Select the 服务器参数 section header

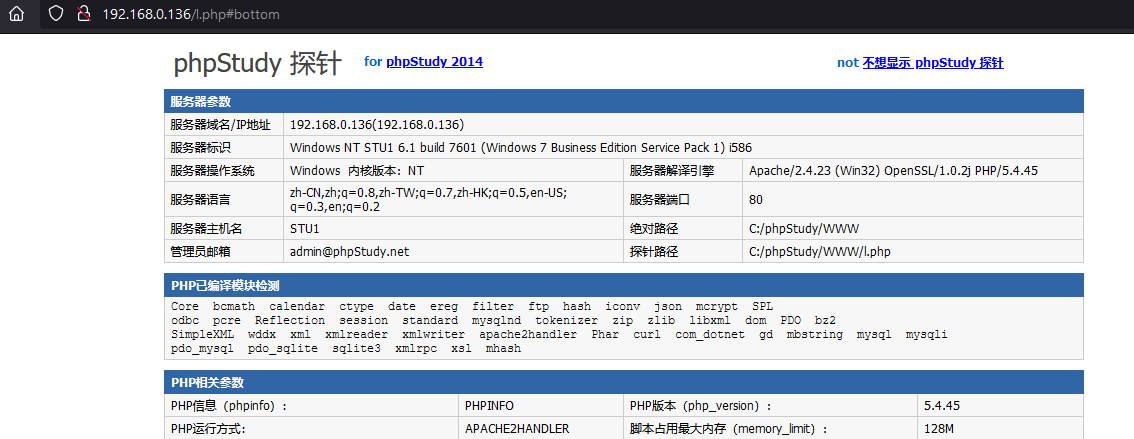click(x=624, y=102)
